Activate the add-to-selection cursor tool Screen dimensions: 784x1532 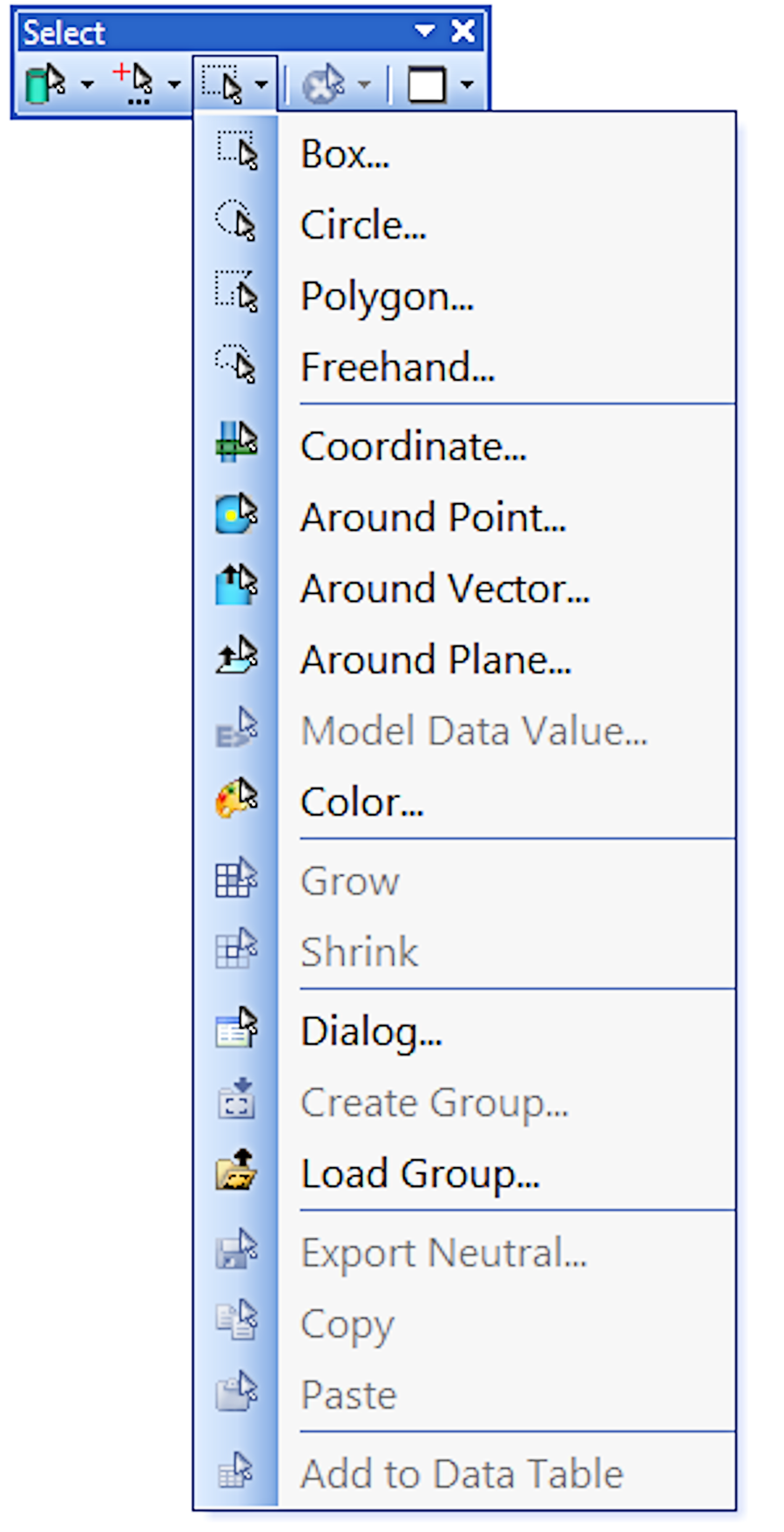pos(138,84)
